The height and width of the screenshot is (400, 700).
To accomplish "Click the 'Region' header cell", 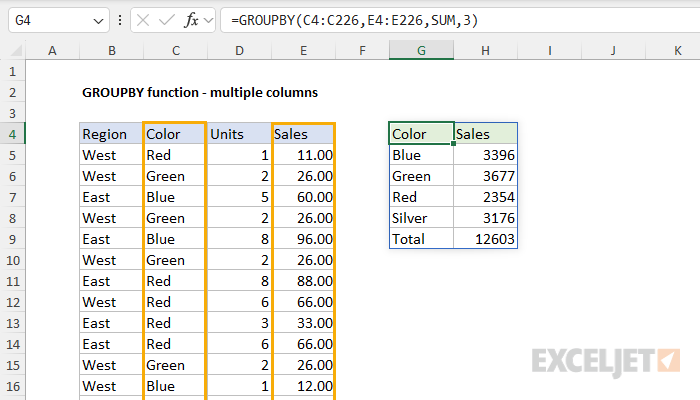I will pyautogui.click(x=112, y=134).
